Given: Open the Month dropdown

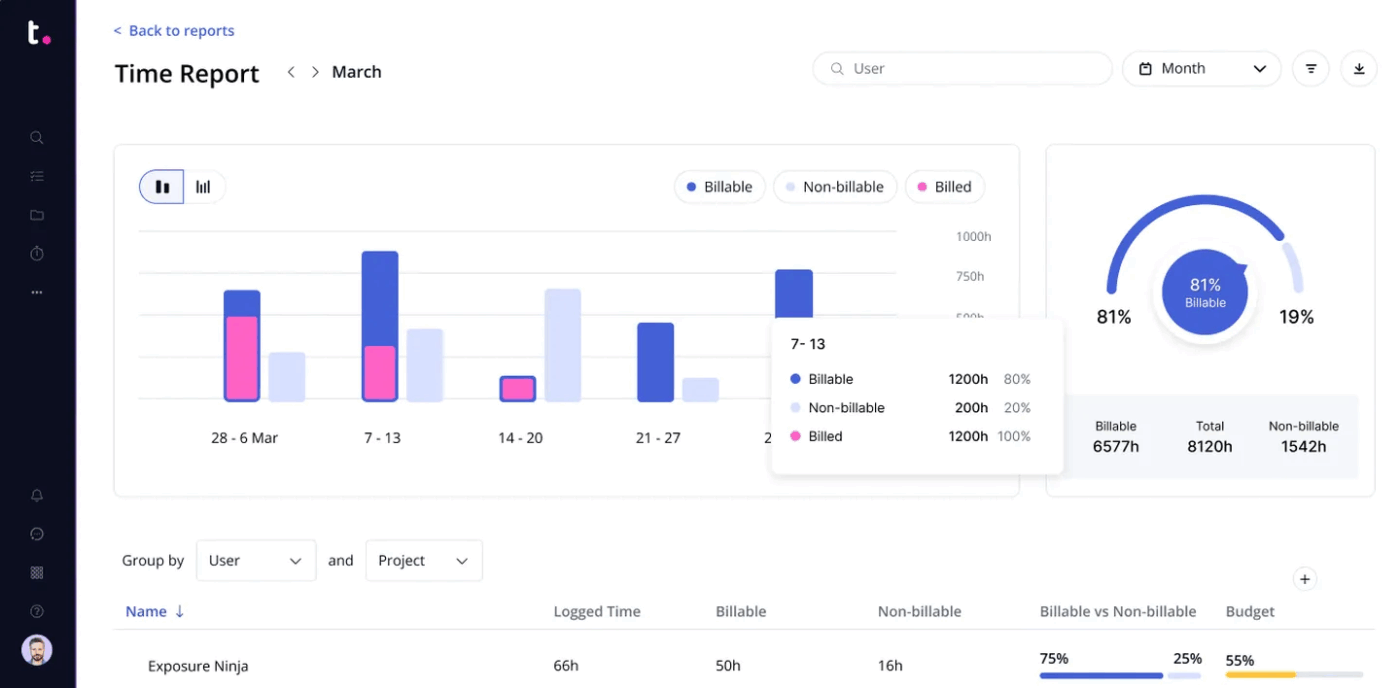Looking at the screenshot, I should (x=1201, y=68).
